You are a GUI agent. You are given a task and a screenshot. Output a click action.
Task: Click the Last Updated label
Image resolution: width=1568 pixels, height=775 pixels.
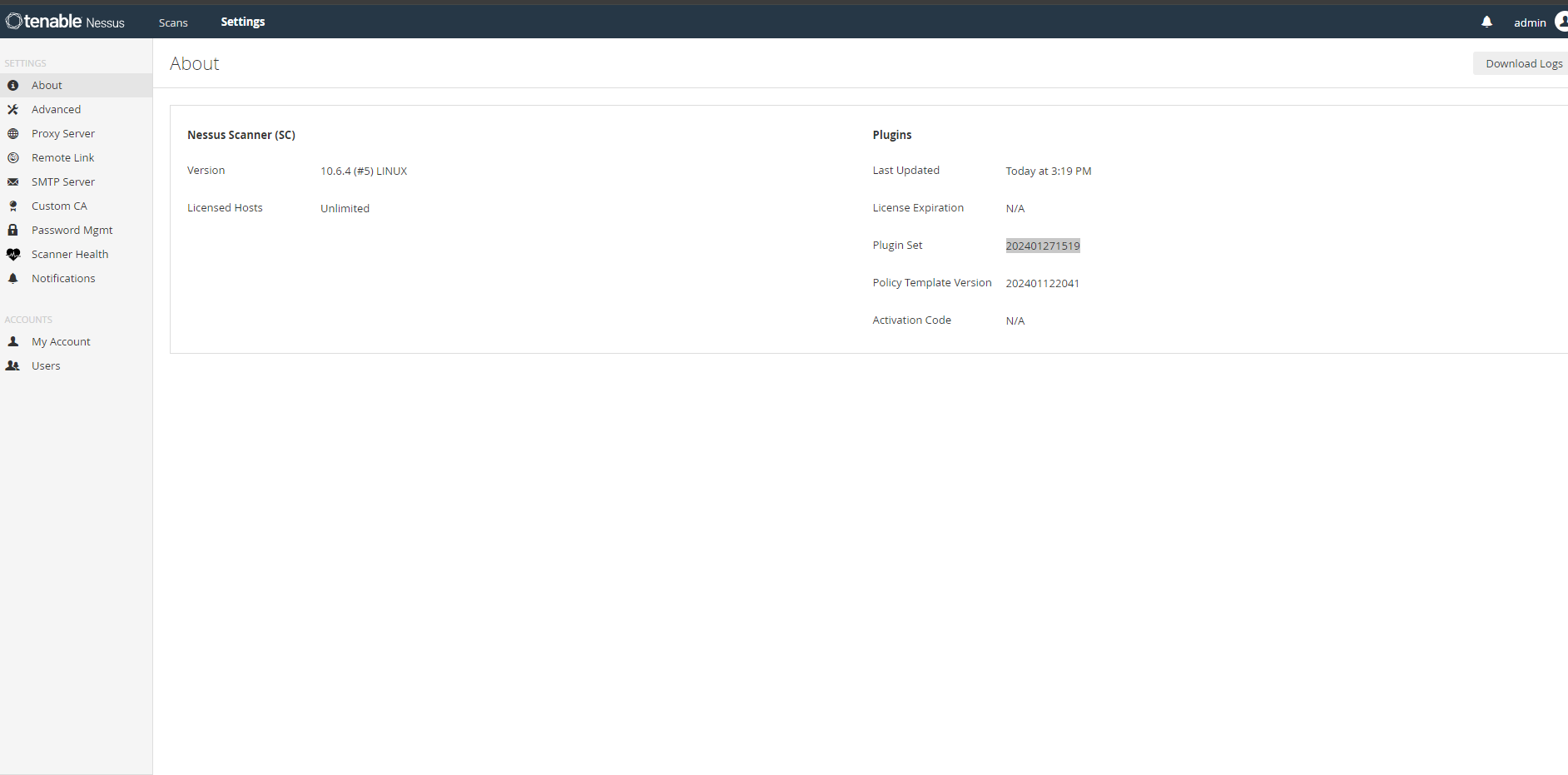(x=906, y=170)
